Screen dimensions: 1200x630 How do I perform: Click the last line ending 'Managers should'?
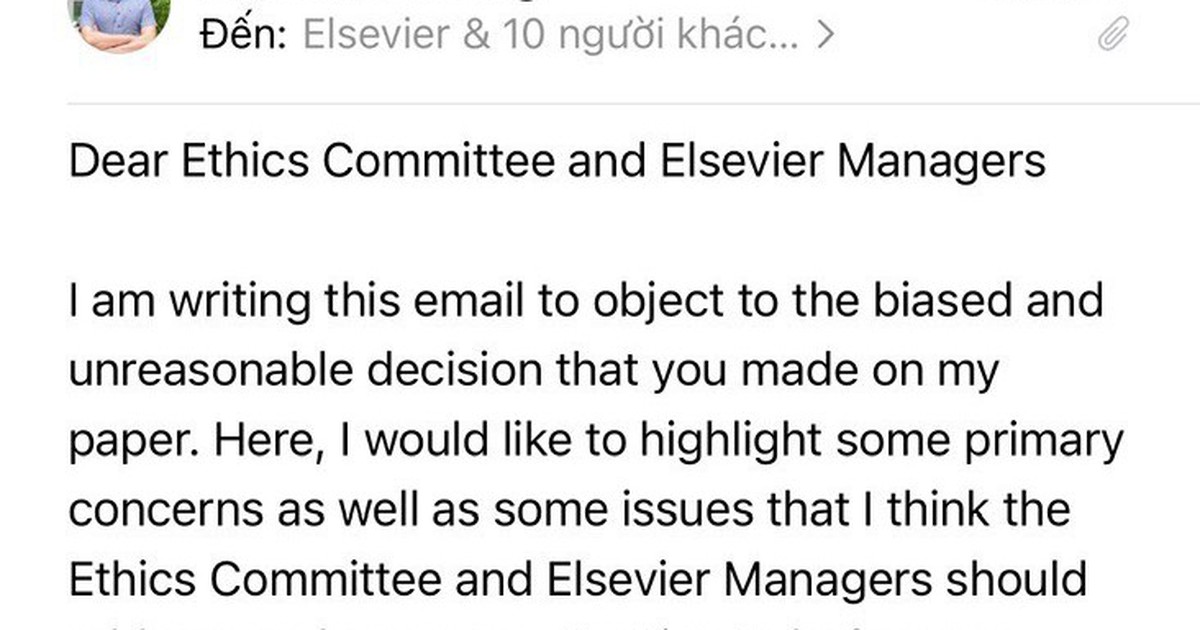[578, 581]
